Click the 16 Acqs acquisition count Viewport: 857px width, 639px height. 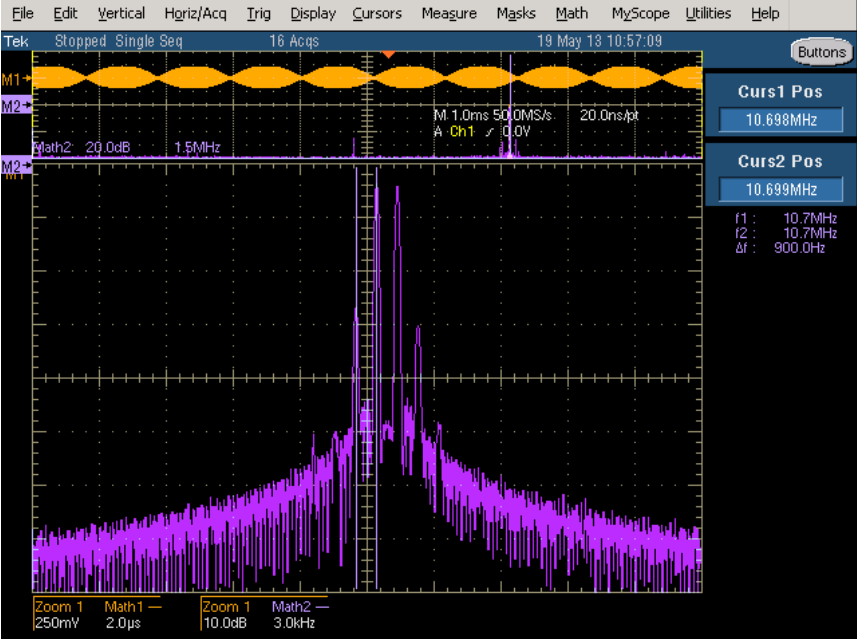(294, 41)
